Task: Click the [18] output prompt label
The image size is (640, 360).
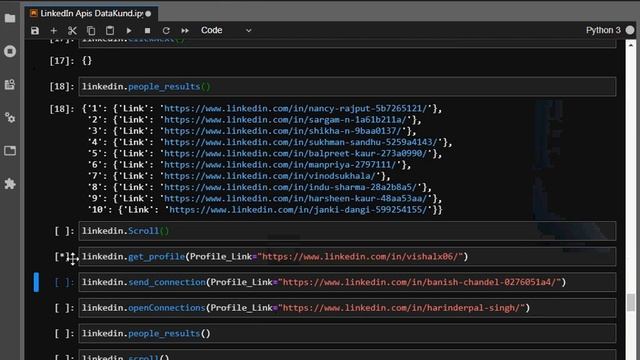Action: click(62, 109)
